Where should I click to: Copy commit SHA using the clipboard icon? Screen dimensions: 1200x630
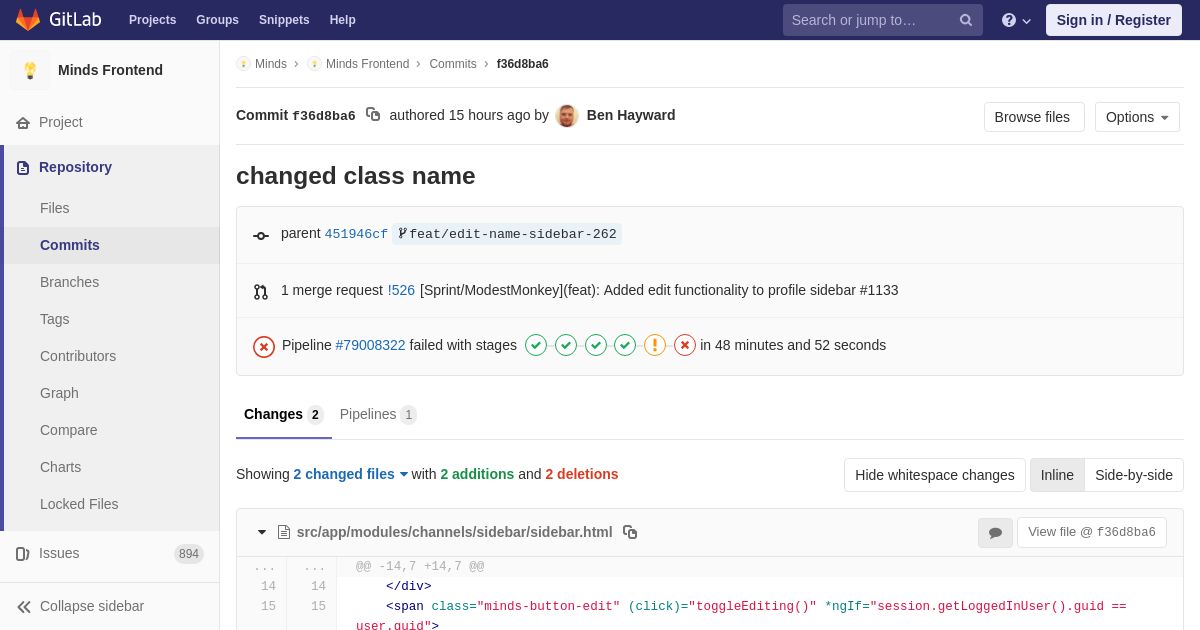[373, 115]
